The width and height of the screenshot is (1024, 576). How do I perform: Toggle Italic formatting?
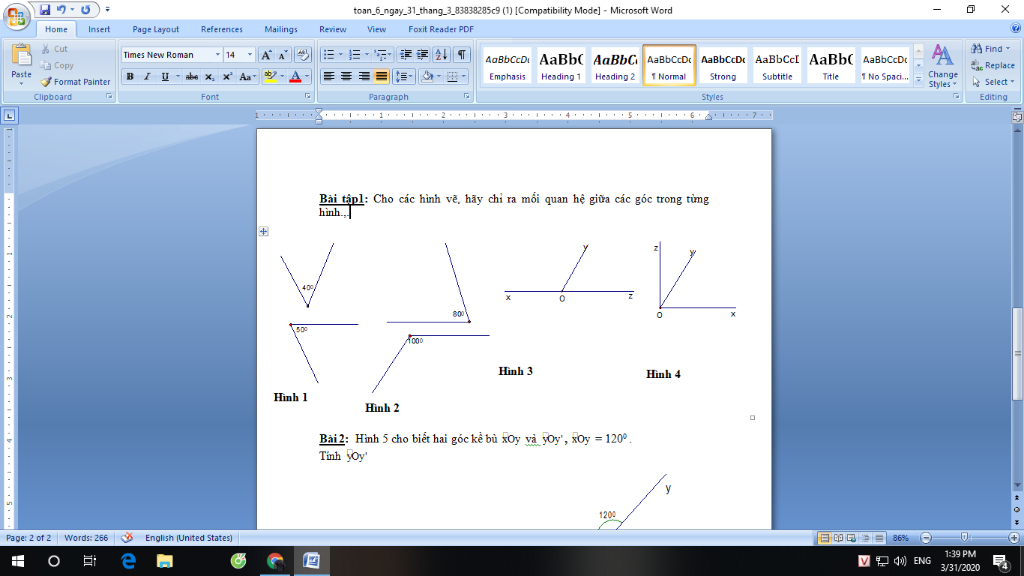pos(147,76)
